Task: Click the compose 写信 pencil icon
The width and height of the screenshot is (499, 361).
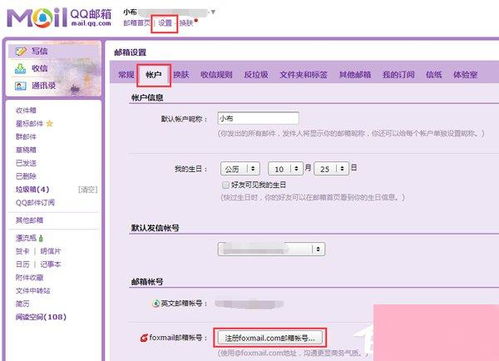Action: [21, 51]
